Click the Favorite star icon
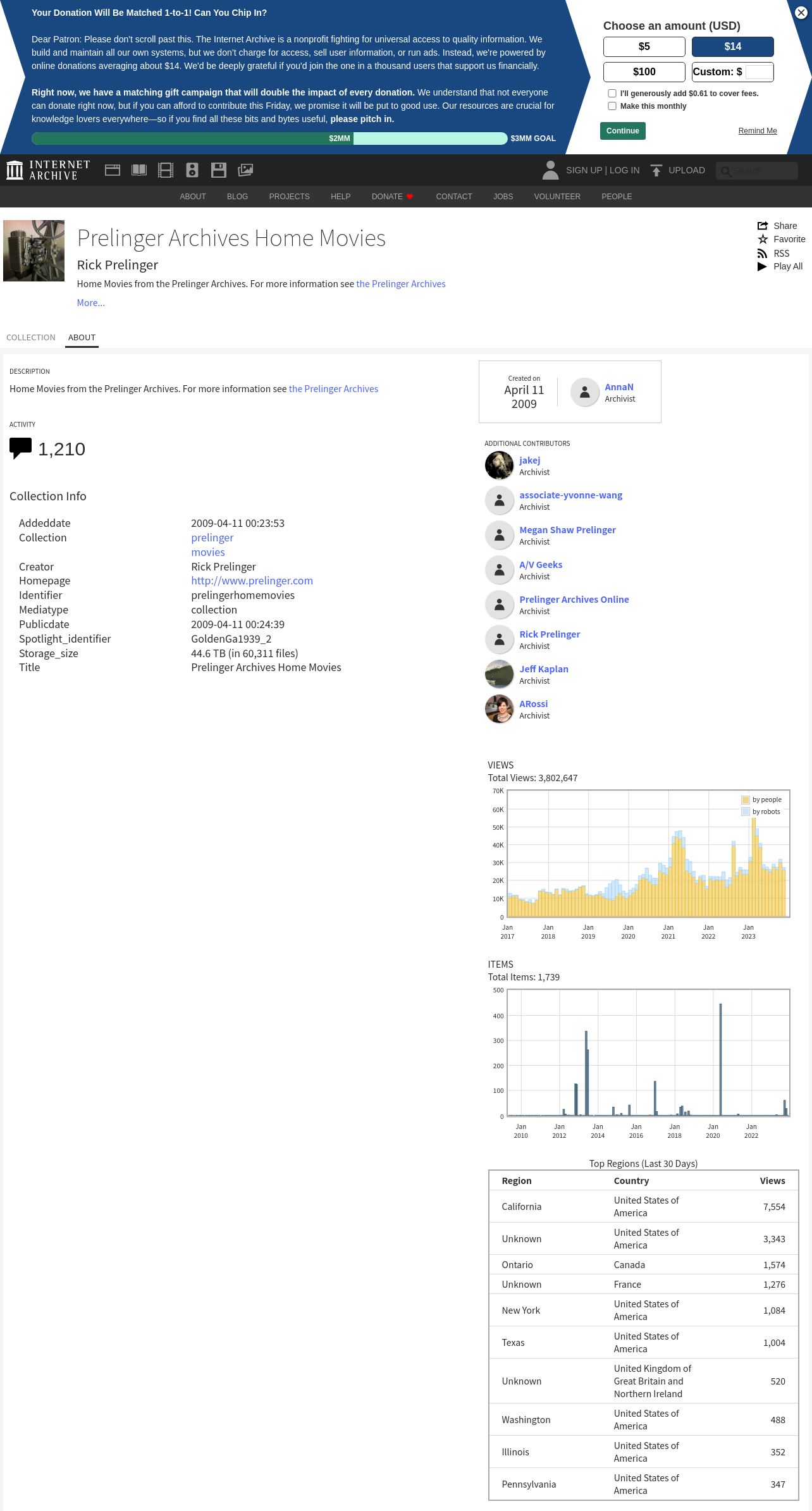The width and height of the screenshot is (812, 1511). [763, 239]
